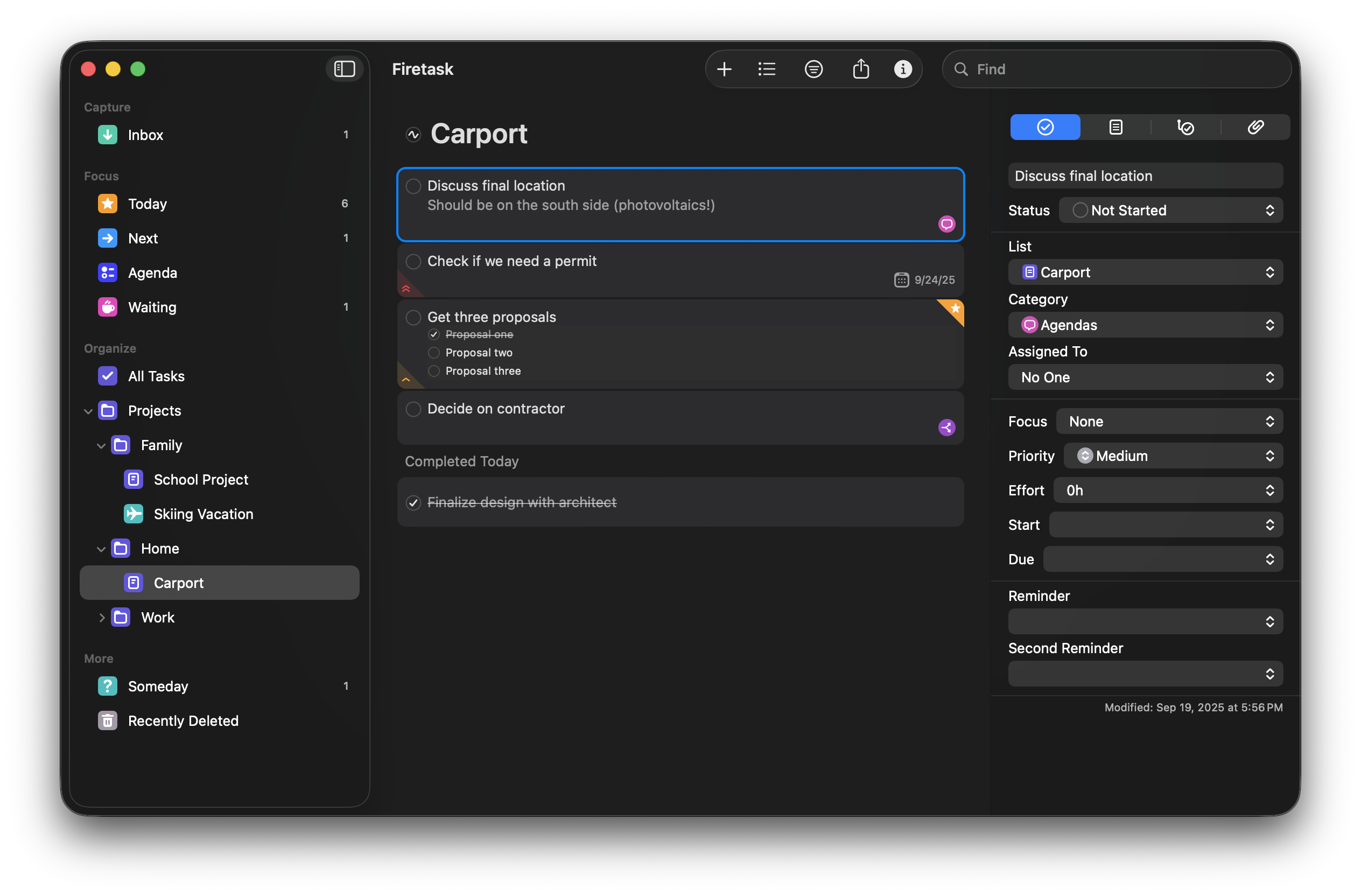Uncheck Finalize design with architect
The width and height of the screenshot is (1361, 896).
(x=413, y=502)
